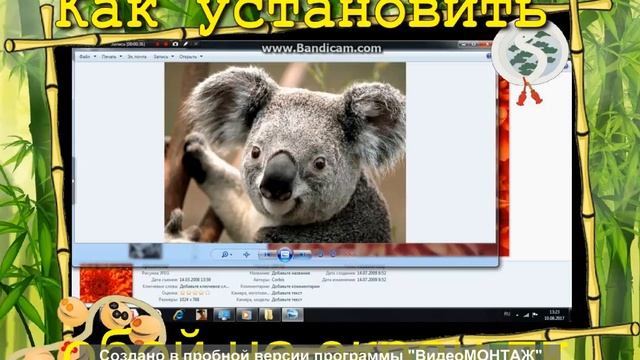Show hidden tray icons arrow

click(517, 315)
